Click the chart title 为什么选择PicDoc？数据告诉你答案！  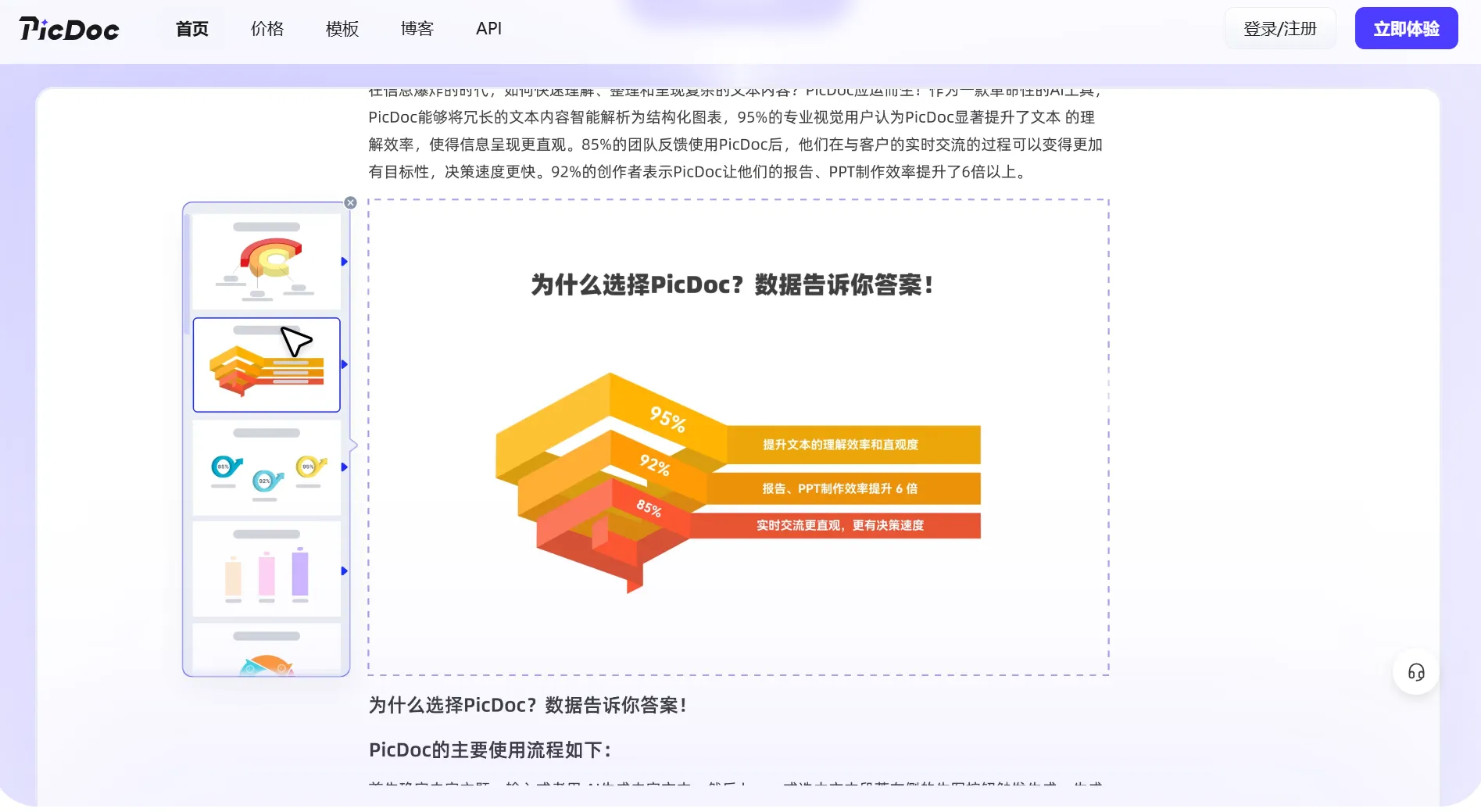click(732, 285)
